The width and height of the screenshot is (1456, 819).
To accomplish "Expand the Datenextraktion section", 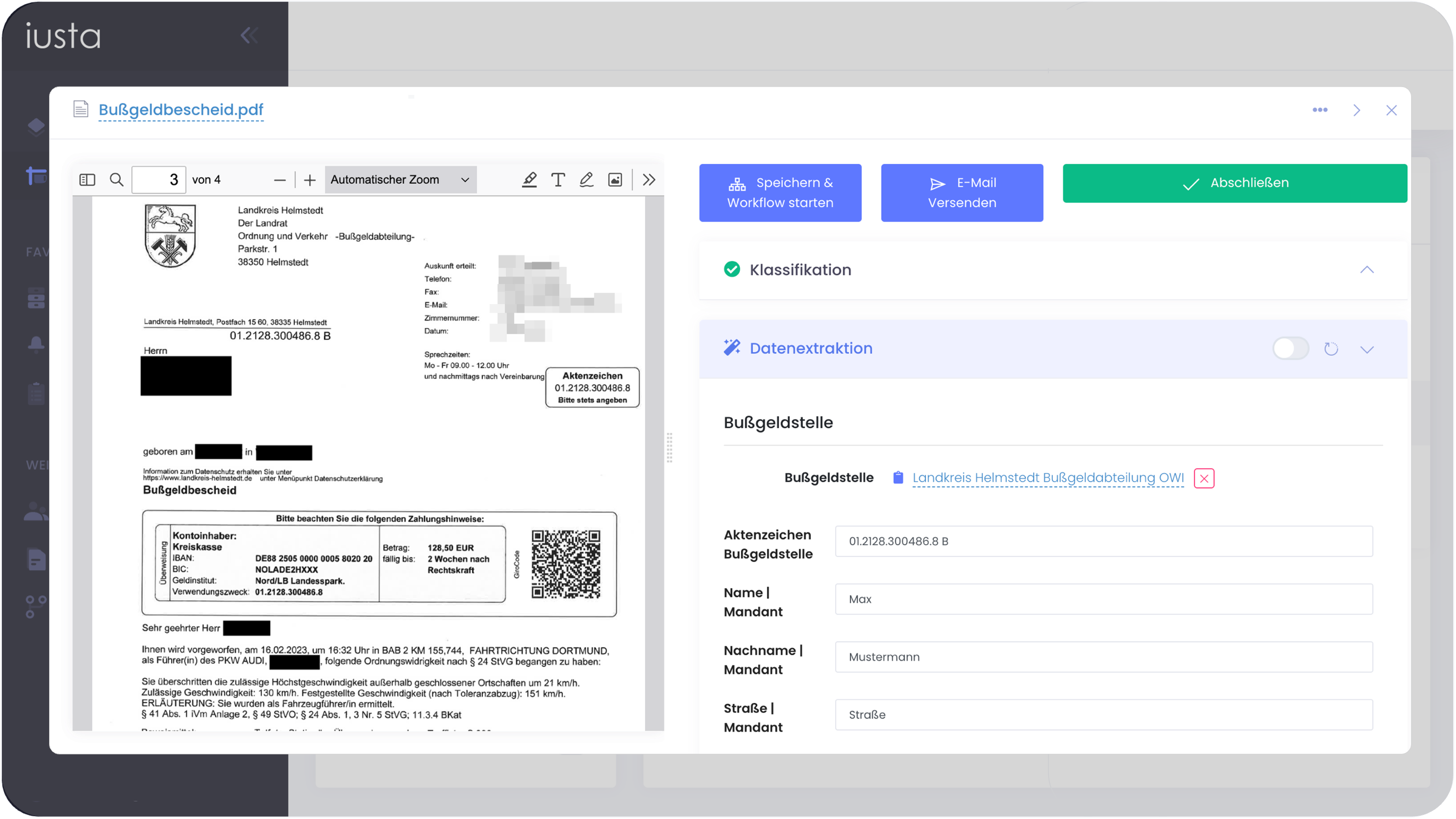I will click(x=1367, y=349).
